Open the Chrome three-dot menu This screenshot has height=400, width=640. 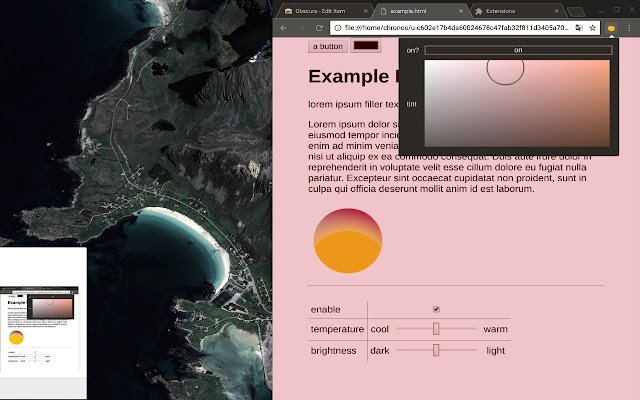[629, 28]
